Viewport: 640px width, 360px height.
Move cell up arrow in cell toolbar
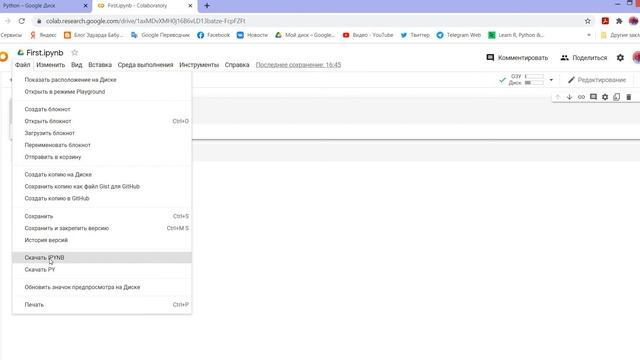tap(558, 97)
